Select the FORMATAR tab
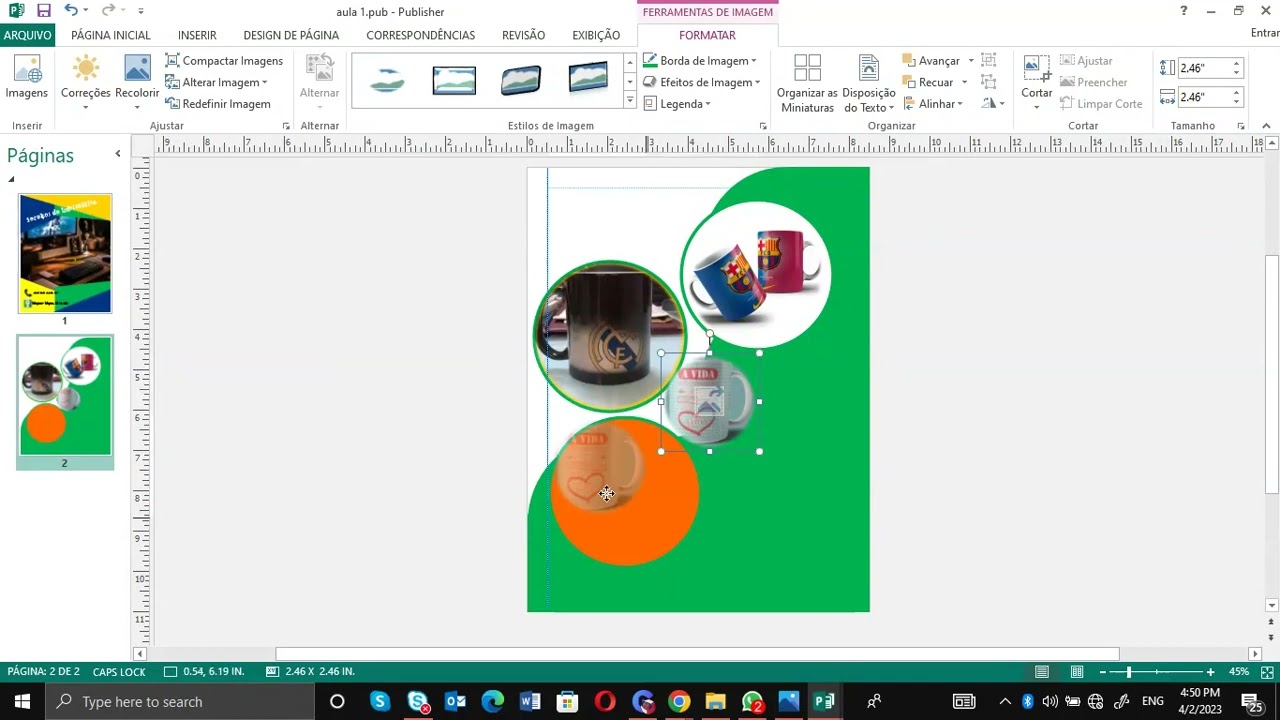The height and width of the screenshot is (720, 1280). coord(707,35)
